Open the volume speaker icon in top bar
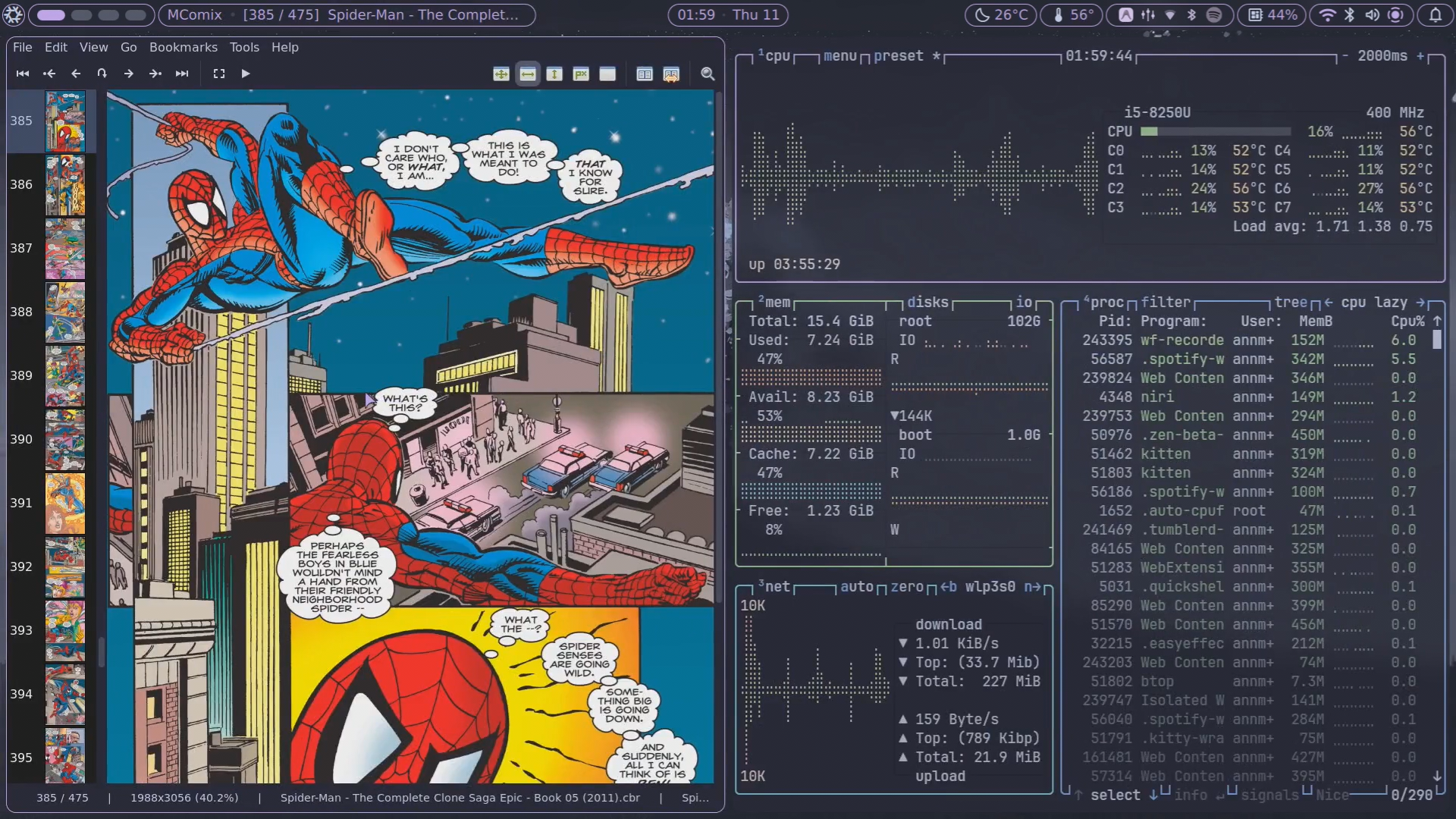This screenshot has height=819, width=1456. point(1373,15)
